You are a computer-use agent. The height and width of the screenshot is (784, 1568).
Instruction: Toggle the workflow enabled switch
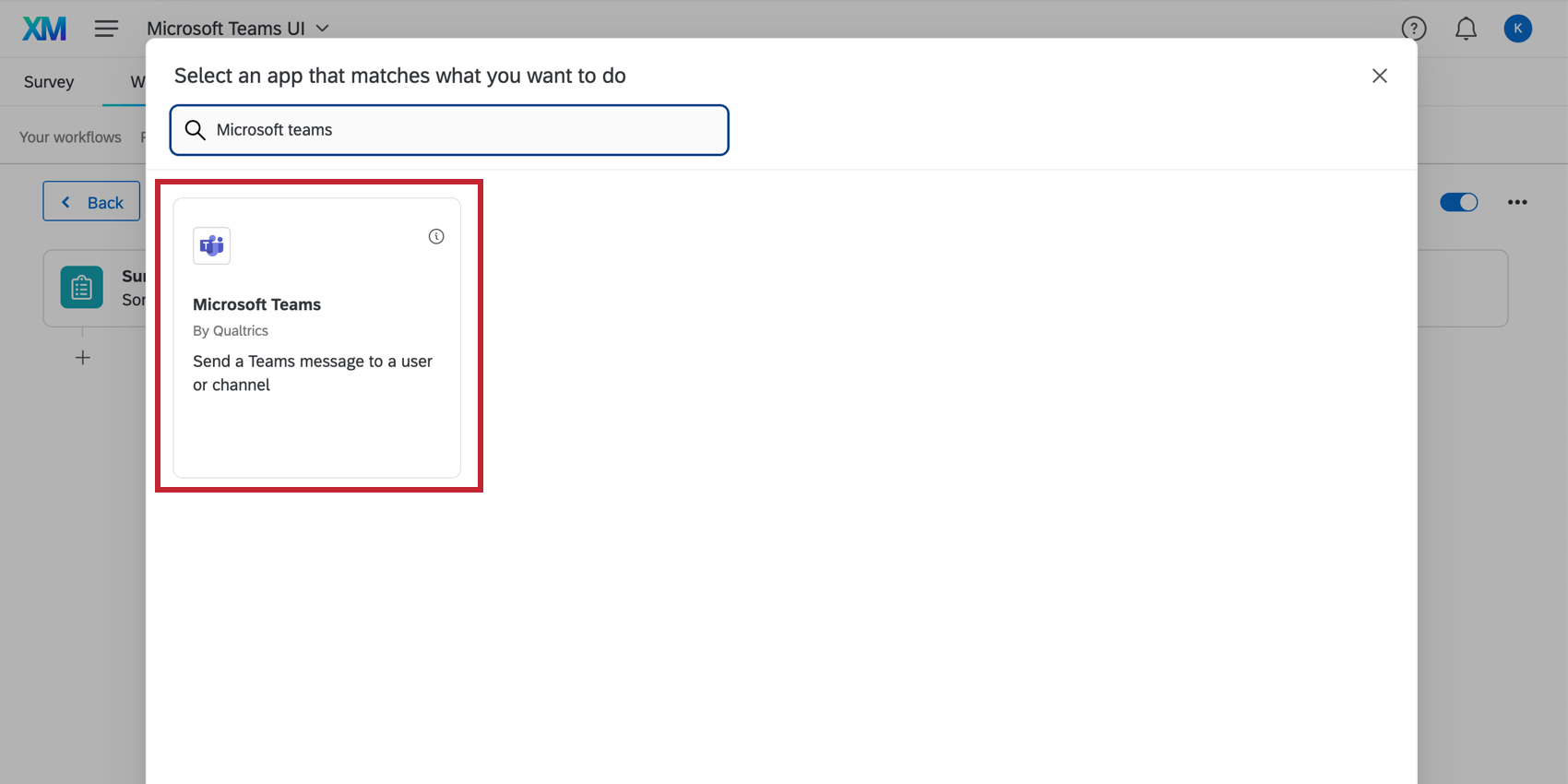click(1458, 202)
